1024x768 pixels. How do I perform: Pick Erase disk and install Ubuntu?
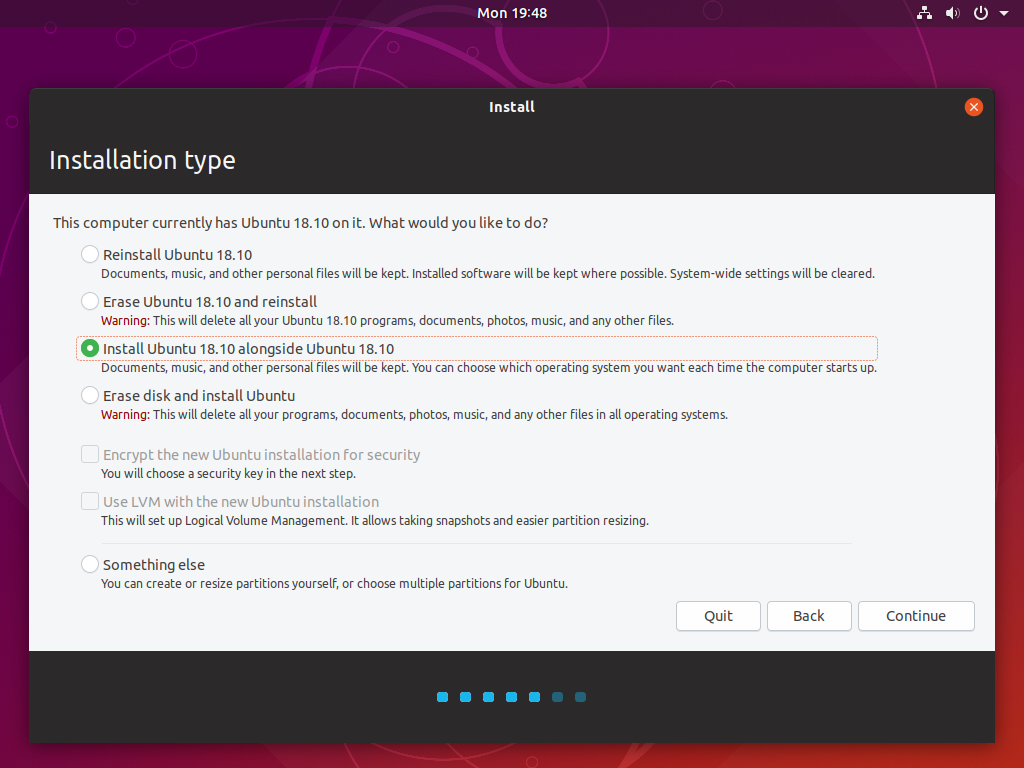click(x=89, y=395)
